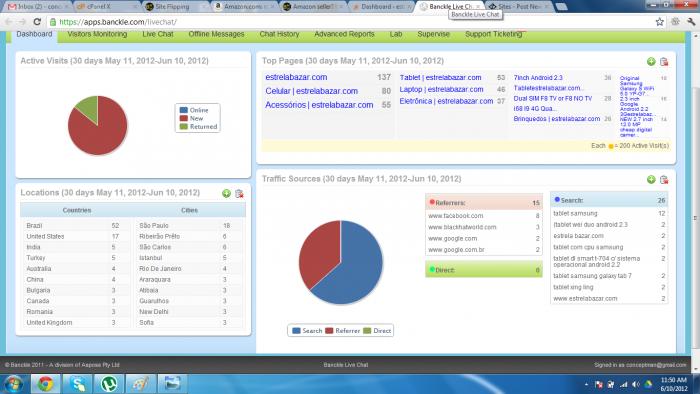Image resolution: width=700 pixels, height=394 pixels.
Task: Open the Support Ticketing tab
Action: click(494, 34)
